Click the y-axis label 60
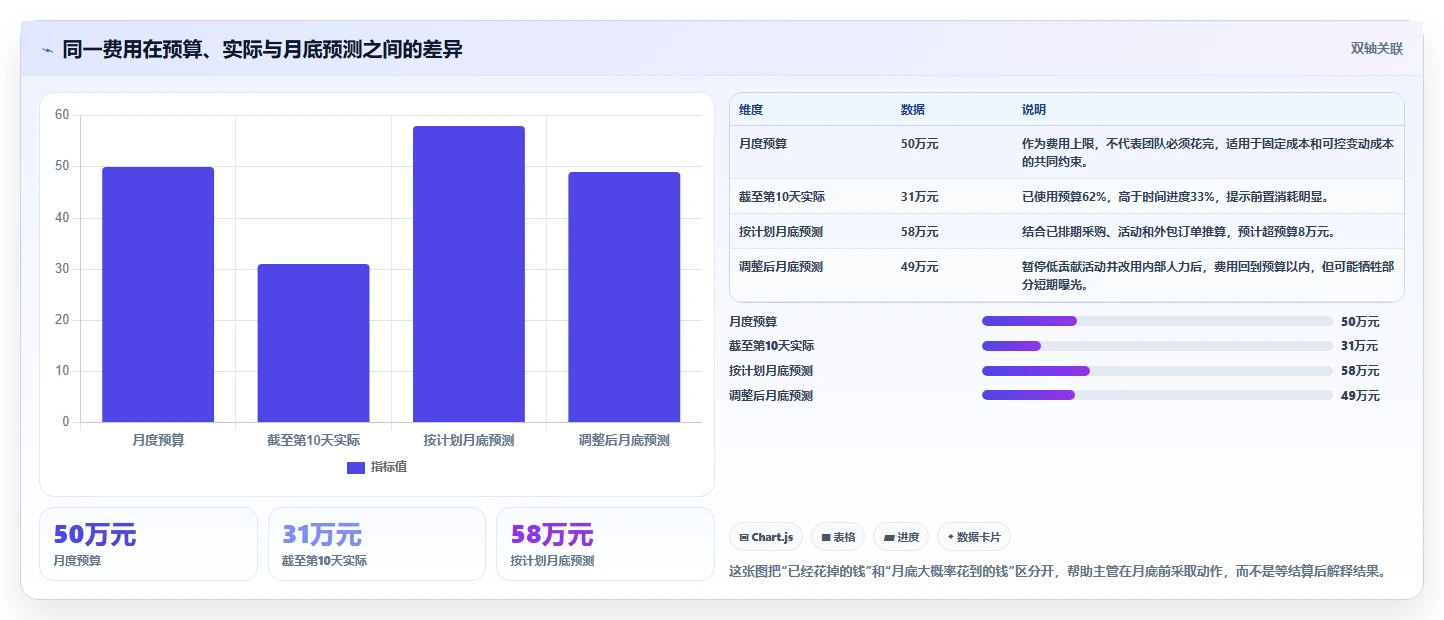Image resolution: width=1444 pixels, height=620 pixels. tap(62, 115)
